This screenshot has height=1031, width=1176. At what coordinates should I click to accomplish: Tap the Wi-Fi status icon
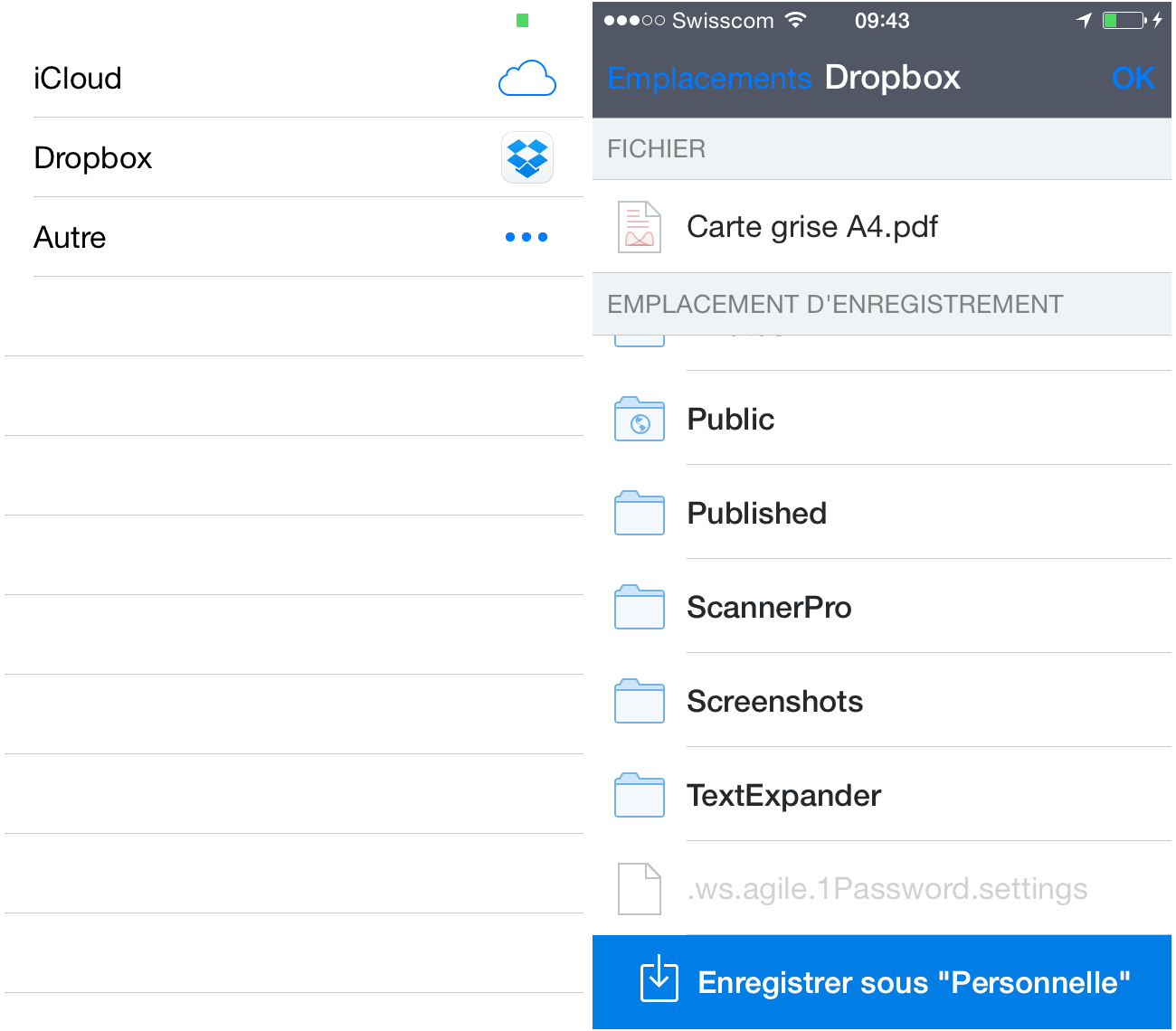click(x=795, y=20)
